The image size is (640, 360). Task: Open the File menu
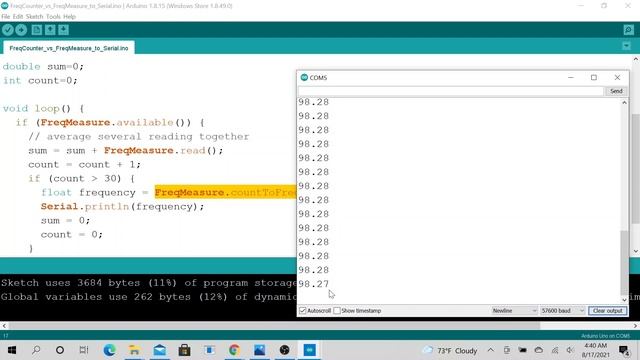[x=5, y=17]
